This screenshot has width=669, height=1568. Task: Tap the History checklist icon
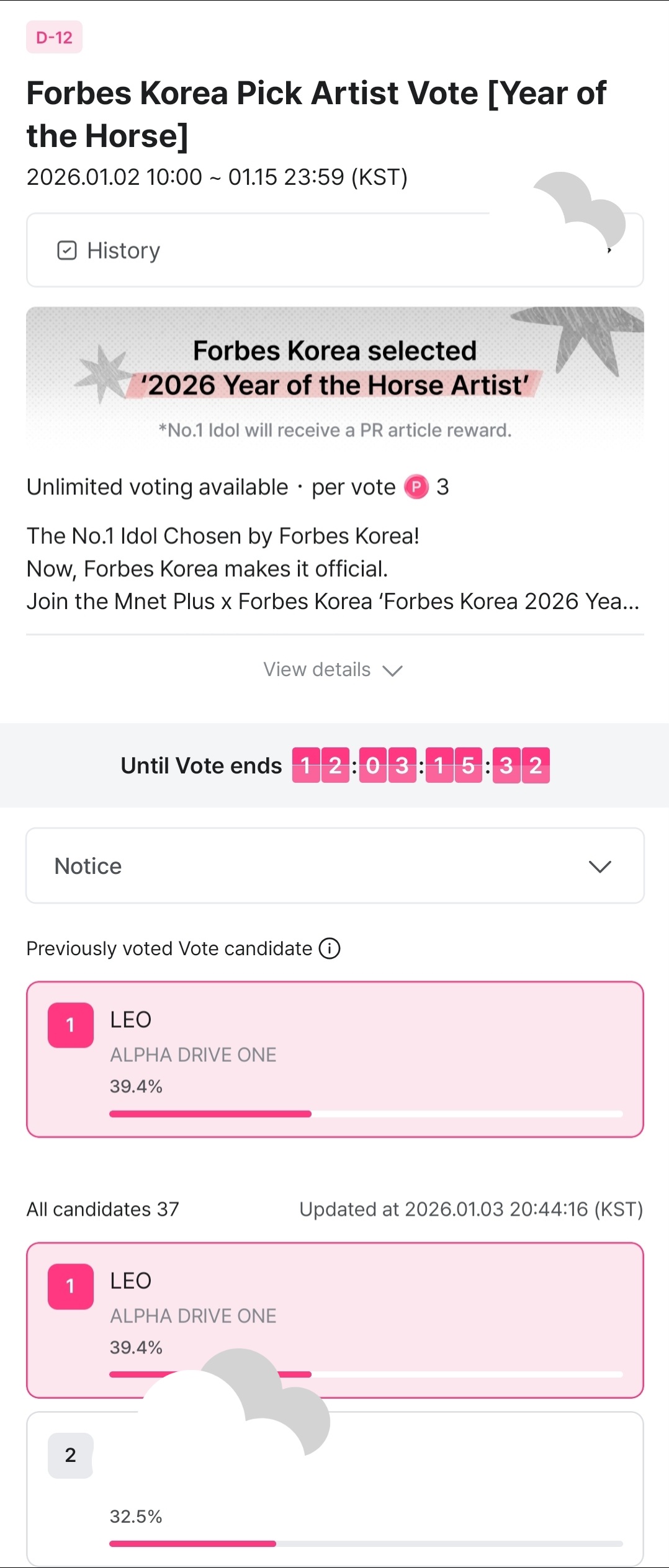67,251
